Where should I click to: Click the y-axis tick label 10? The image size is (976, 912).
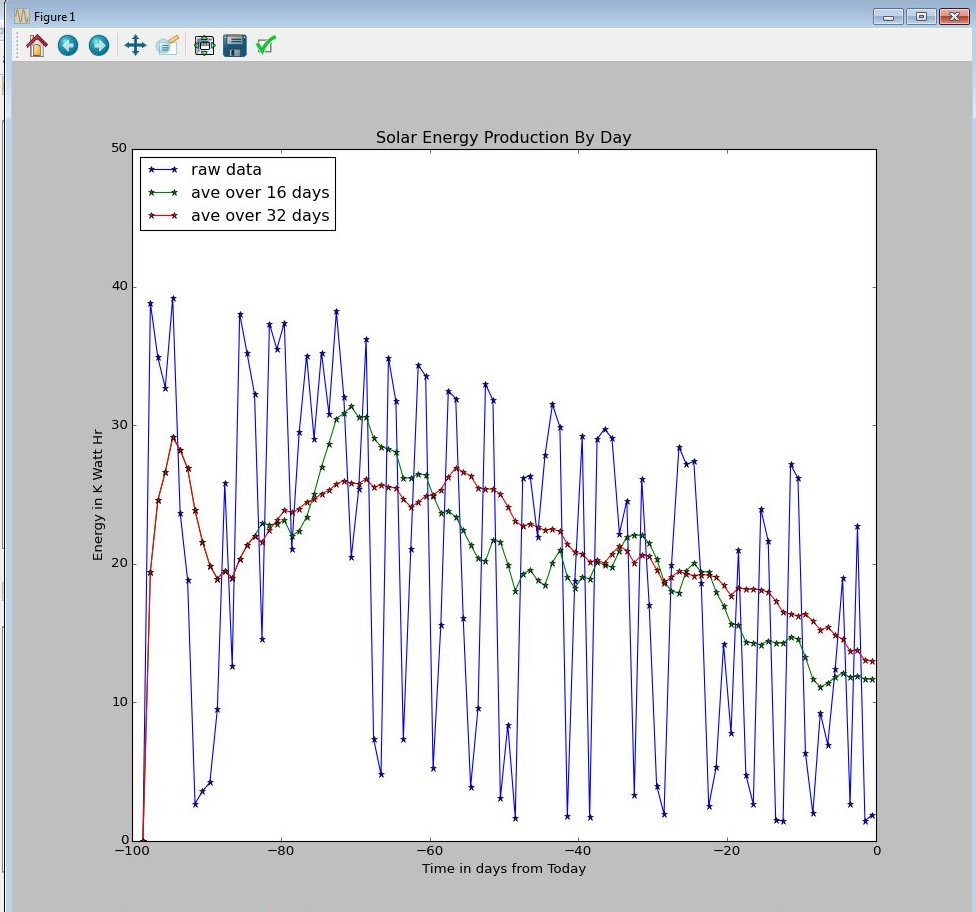(x=119, y=702)
